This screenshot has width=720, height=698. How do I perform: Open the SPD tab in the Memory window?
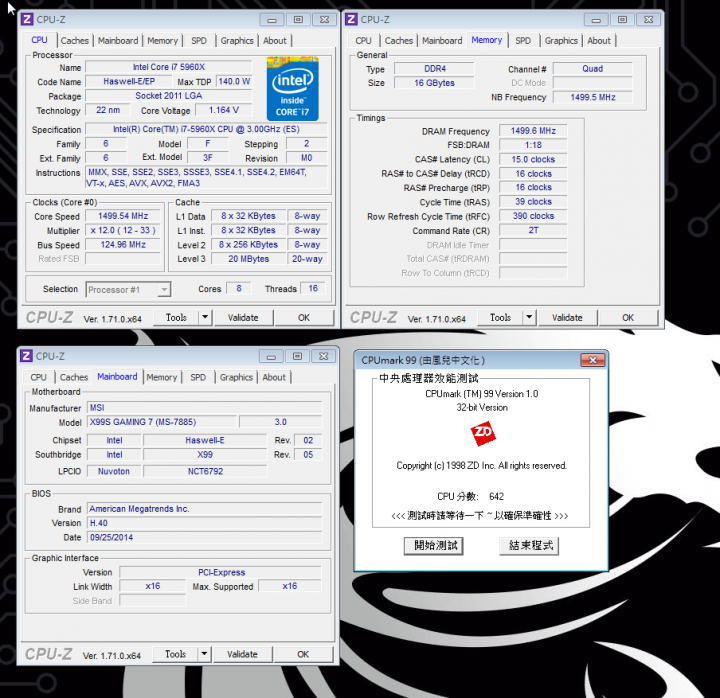click(523, 41)
